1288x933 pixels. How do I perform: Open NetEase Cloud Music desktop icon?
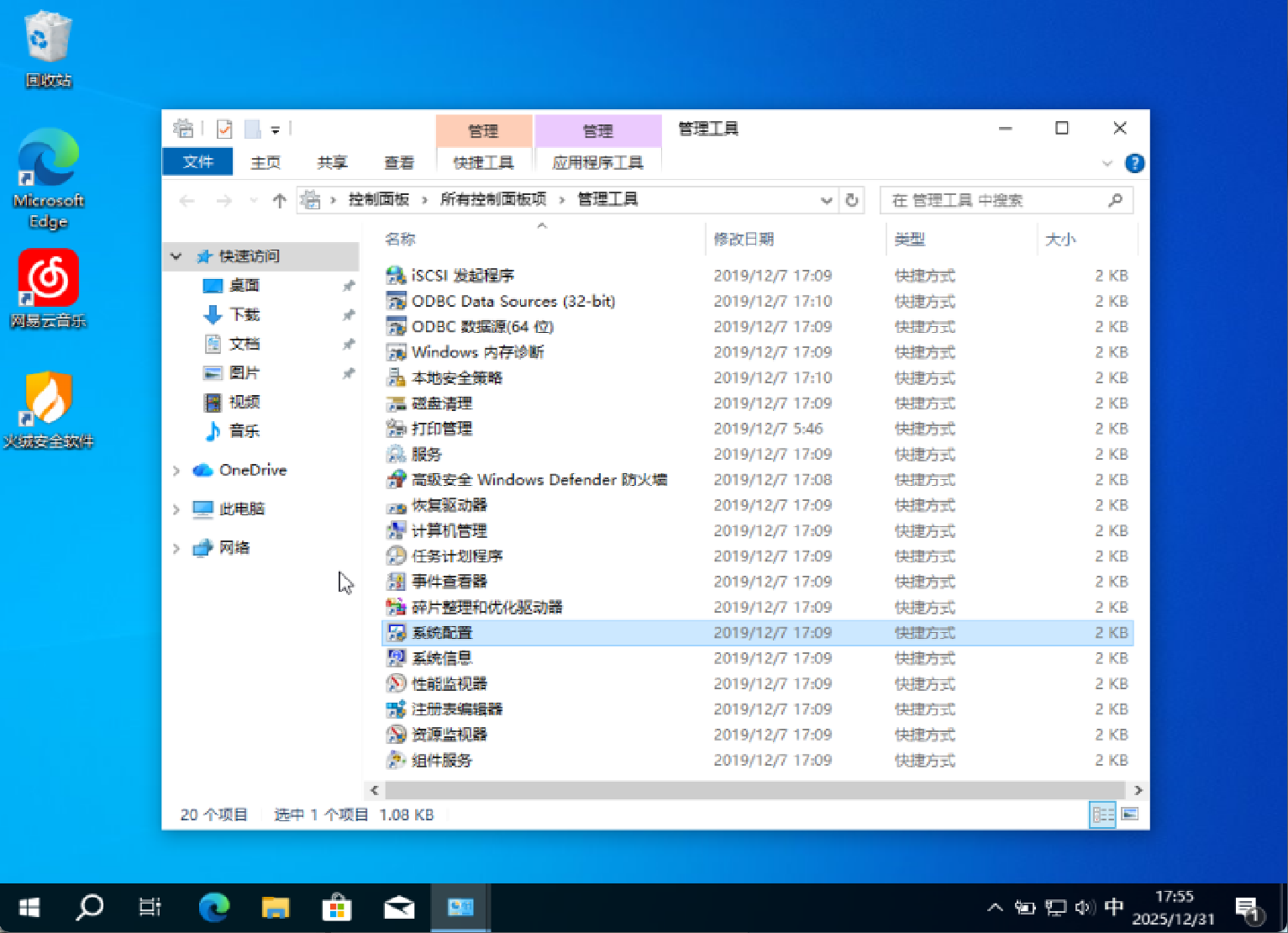(x=49, y=279)
